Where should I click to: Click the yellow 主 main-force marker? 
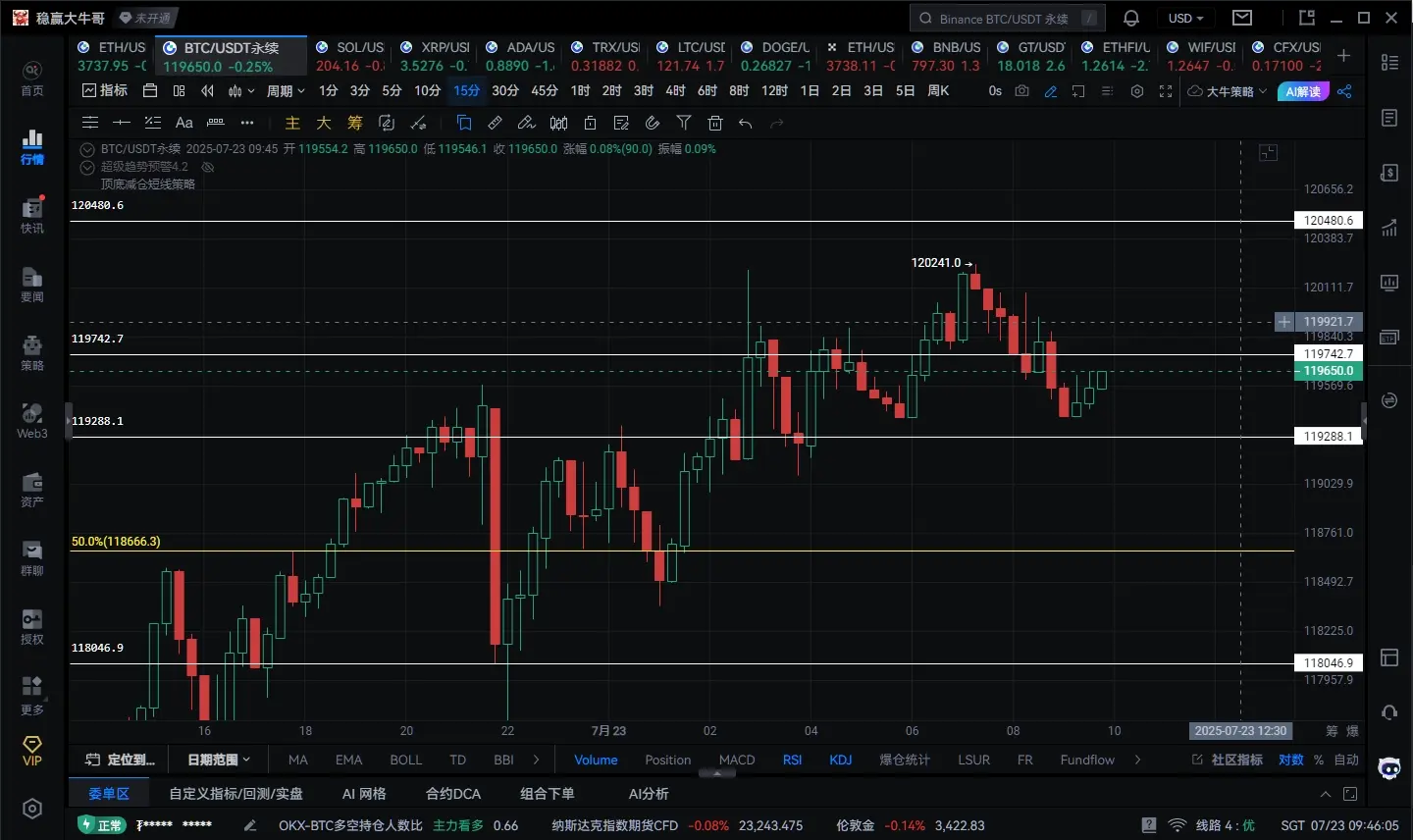click(292, 123)
